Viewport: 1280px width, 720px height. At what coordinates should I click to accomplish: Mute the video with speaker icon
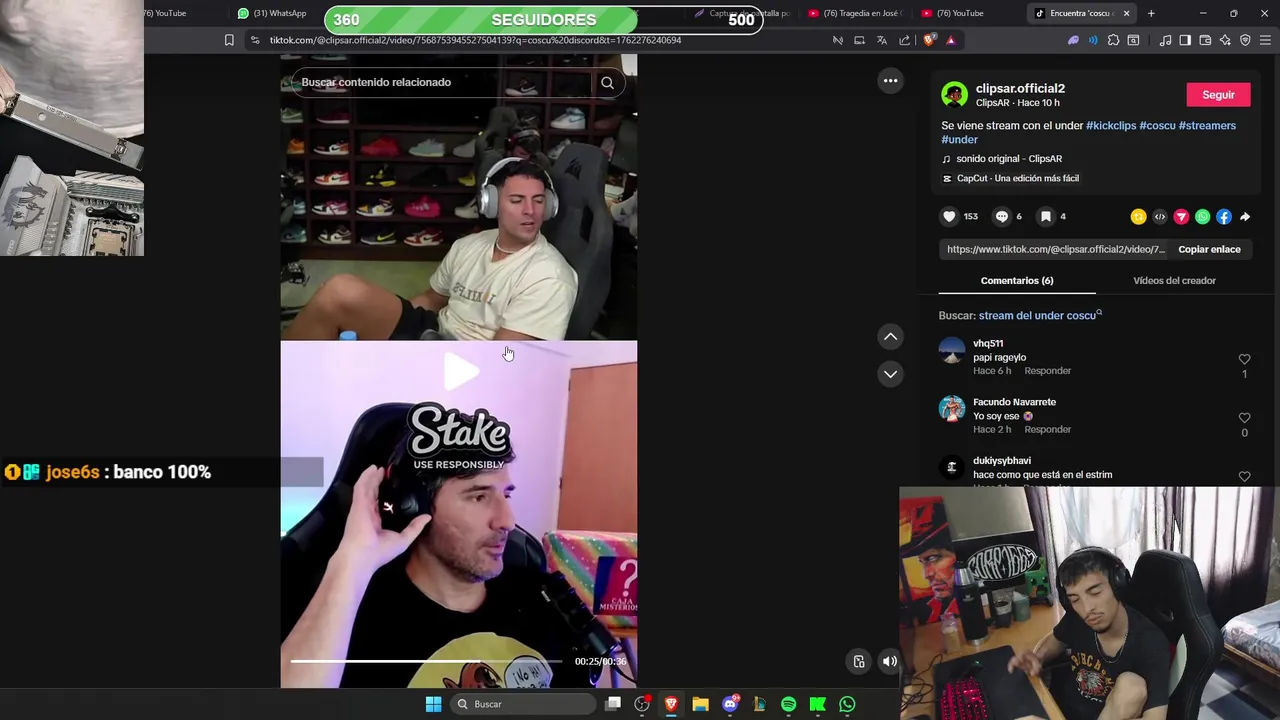point(889,661)
